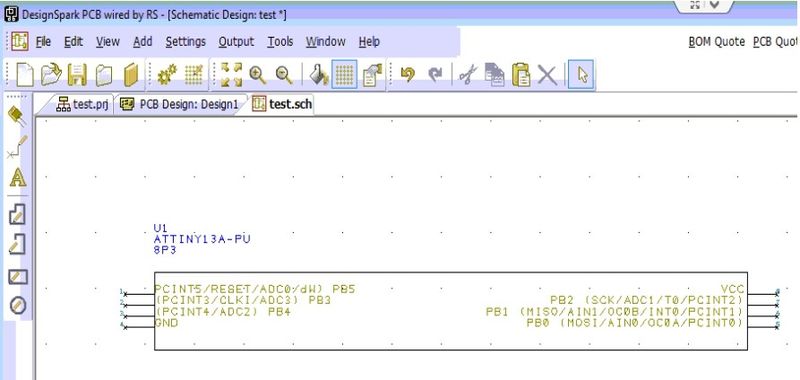Click the ATTINY13A-PU component name label
Screen dimensions: 800x380
click(x=202, y=239)
